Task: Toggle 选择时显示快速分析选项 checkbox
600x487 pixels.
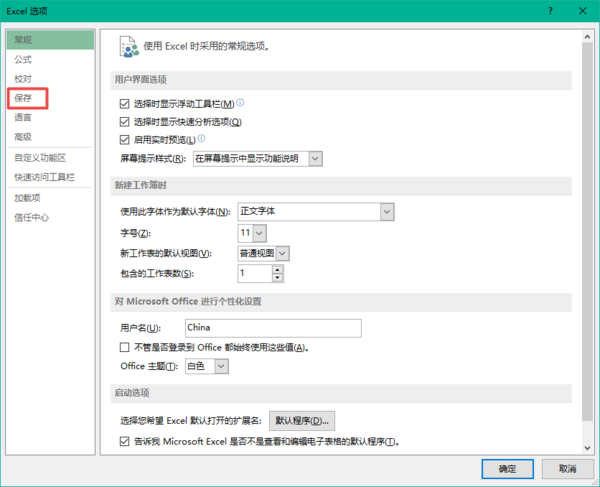Action: (x=124, y=122)
